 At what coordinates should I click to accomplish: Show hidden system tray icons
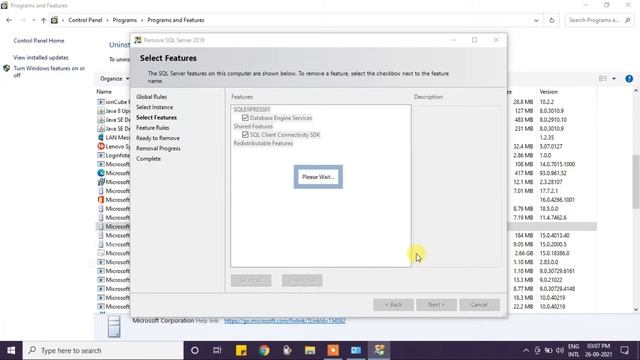click(526, 351)
